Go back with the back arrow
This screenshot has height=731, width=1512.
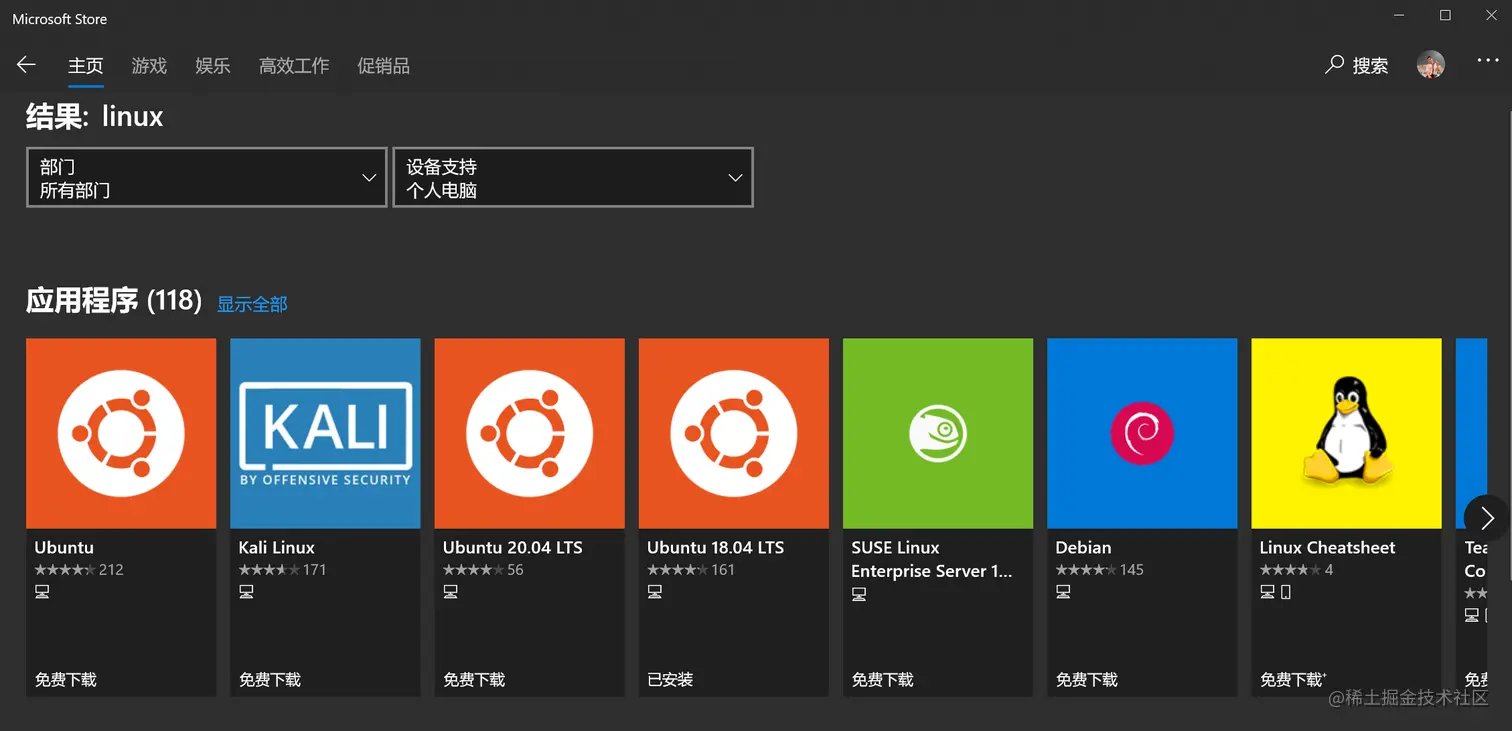click(x=26, y=65)
